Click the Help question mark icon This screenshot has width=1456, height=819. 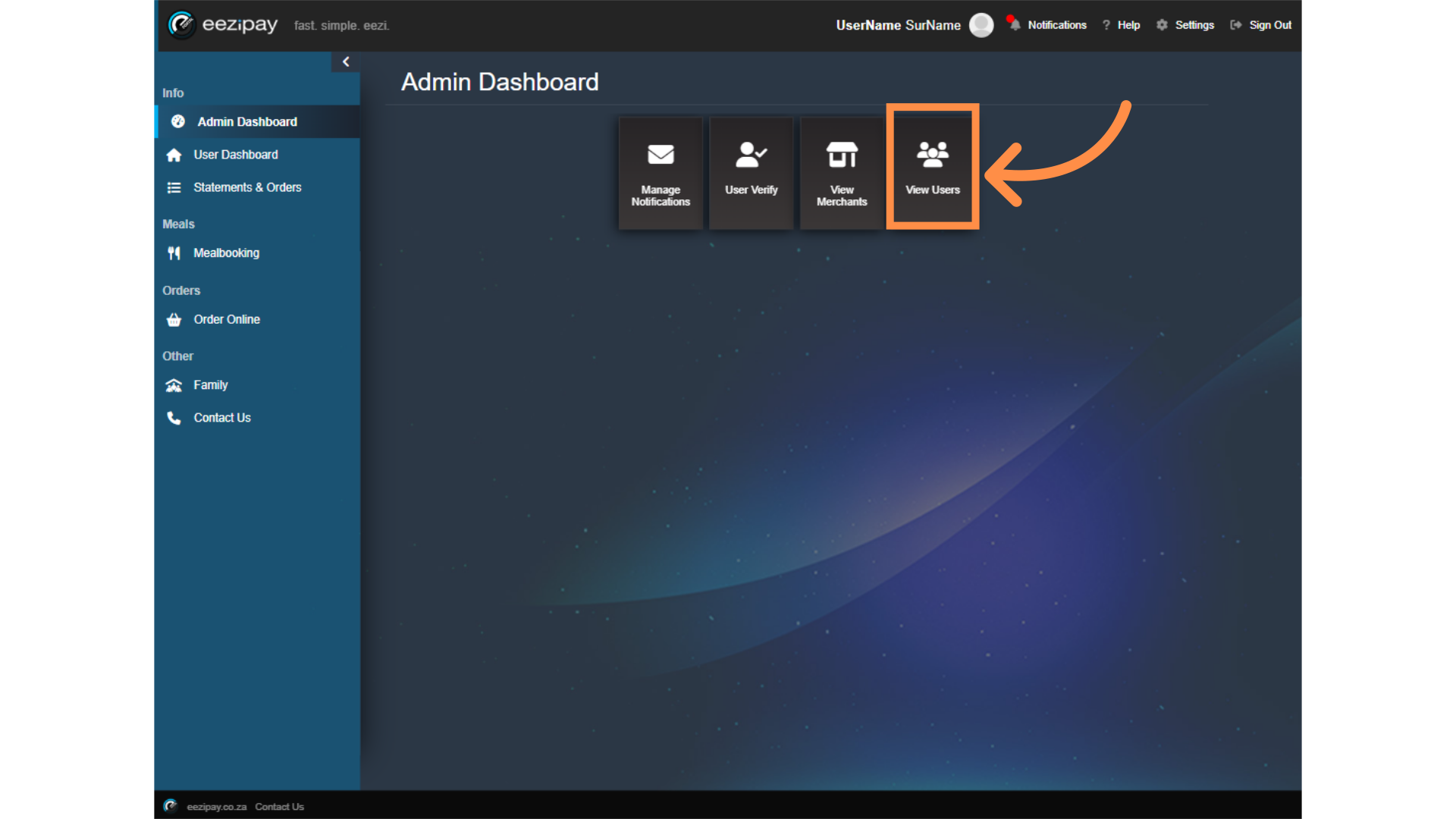click(x=1106, y=25)
